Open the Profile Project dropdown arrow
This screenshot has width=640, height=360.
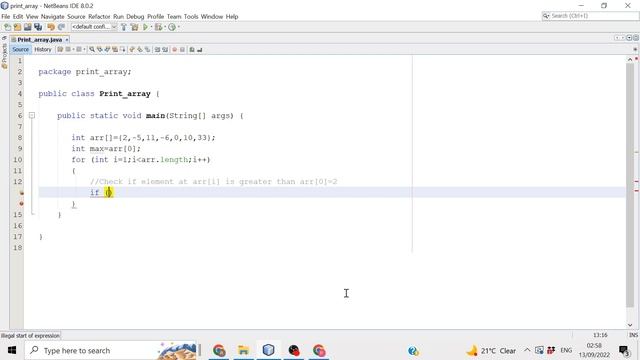coord(178,27)
